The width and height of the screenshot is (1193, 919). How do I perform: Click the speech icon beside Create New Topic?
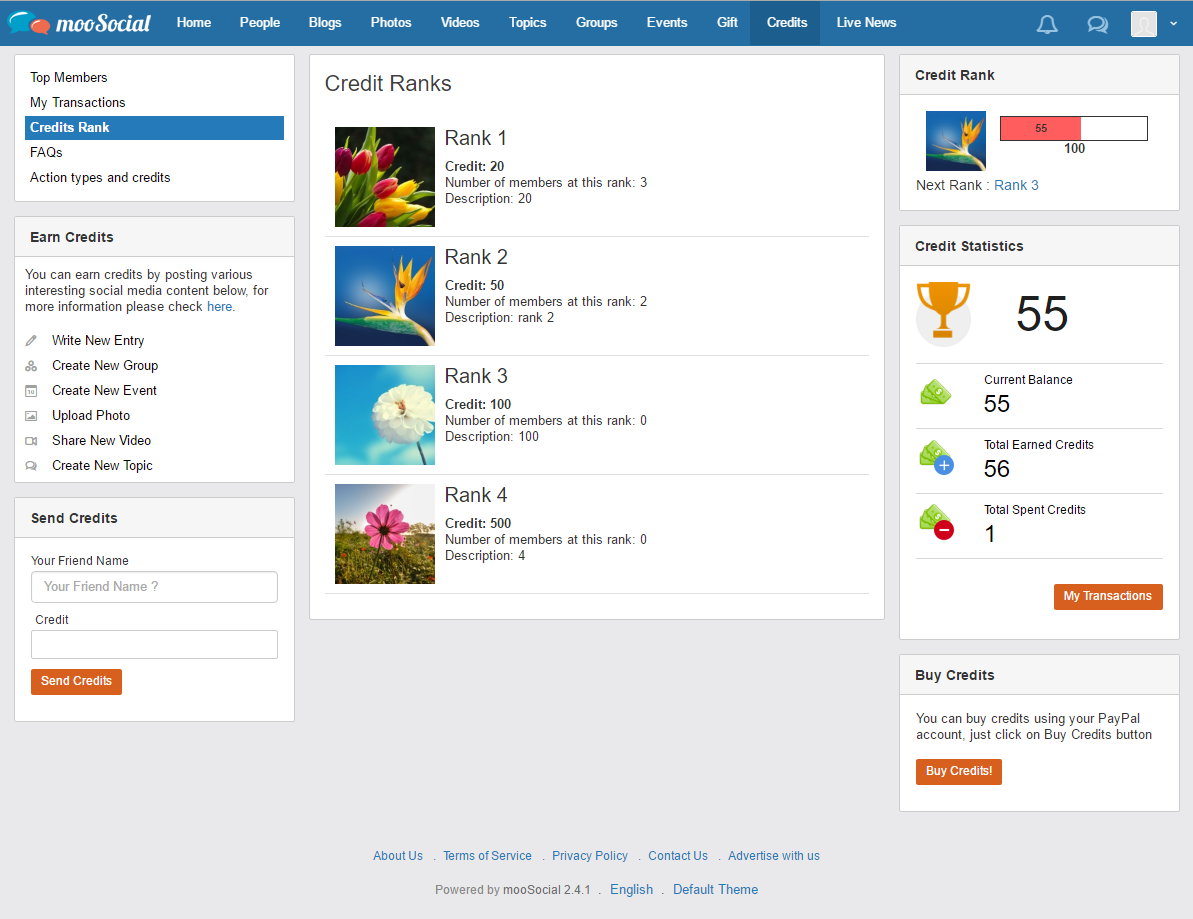click(x=31, y=466)
